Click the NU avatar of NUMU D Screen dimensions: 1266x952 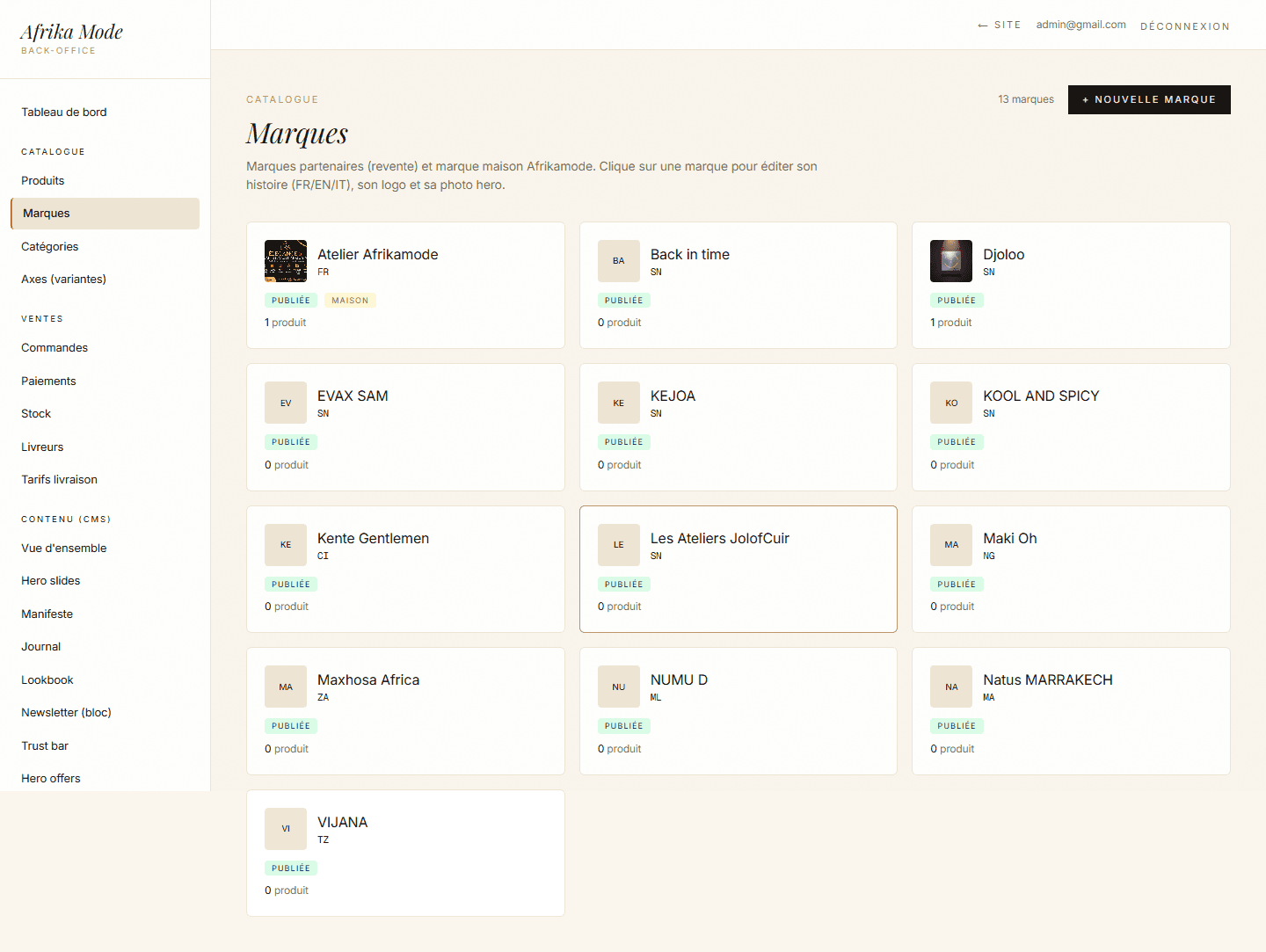[x=619, y=687]
